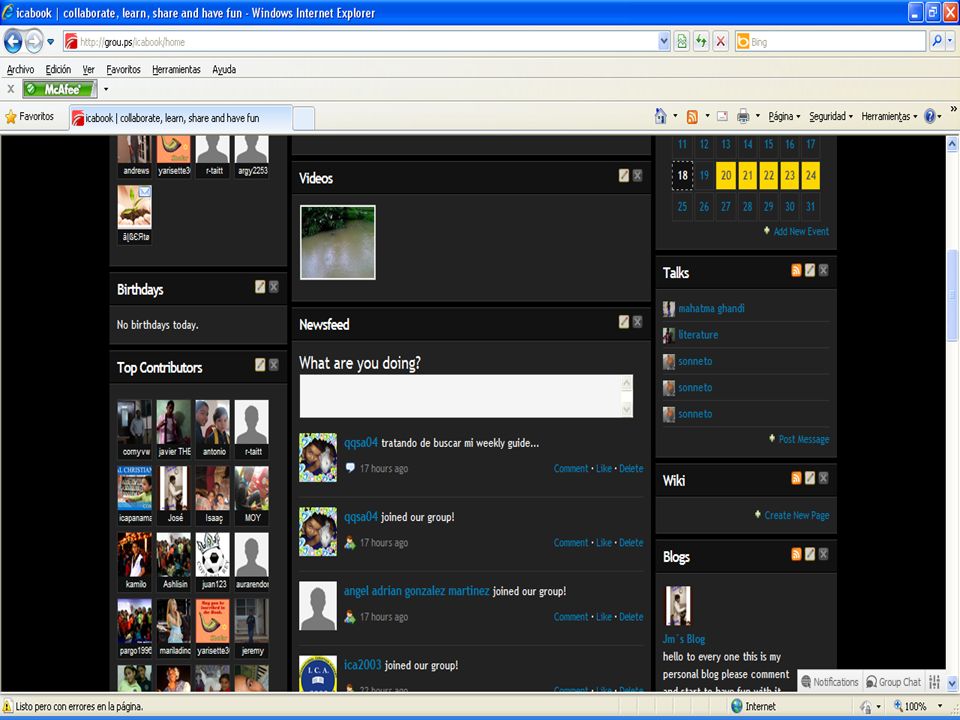Open a new blank tab
The height and width of the screenshot is (720, 960).
pos(304,118)
